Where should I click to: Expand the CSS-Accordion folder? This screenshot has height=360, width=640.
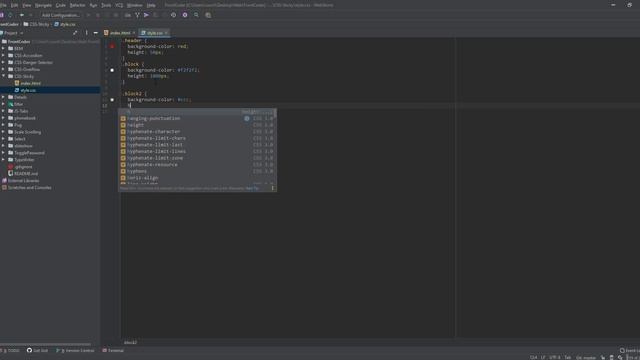tap(3, 55)
